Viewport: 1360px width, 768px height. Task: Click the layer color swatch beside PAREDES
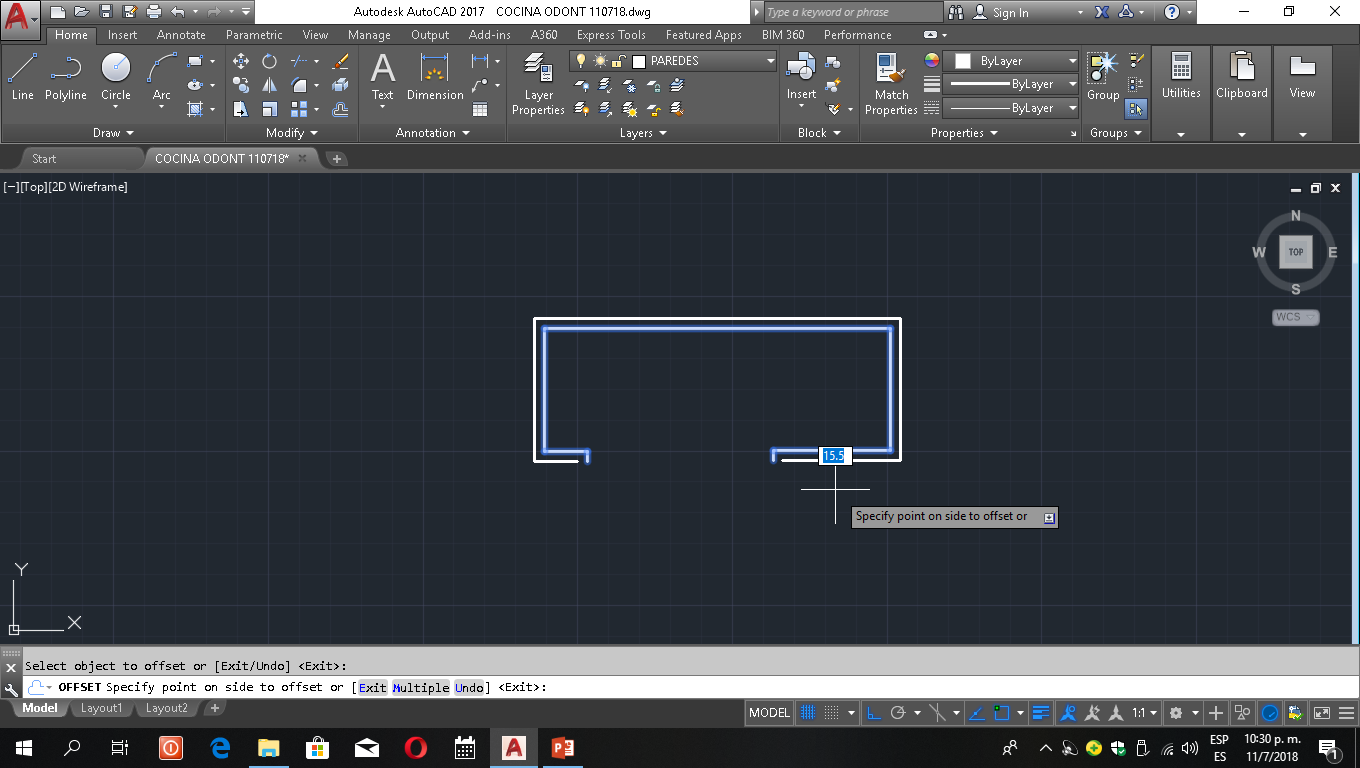click(639, 61)
